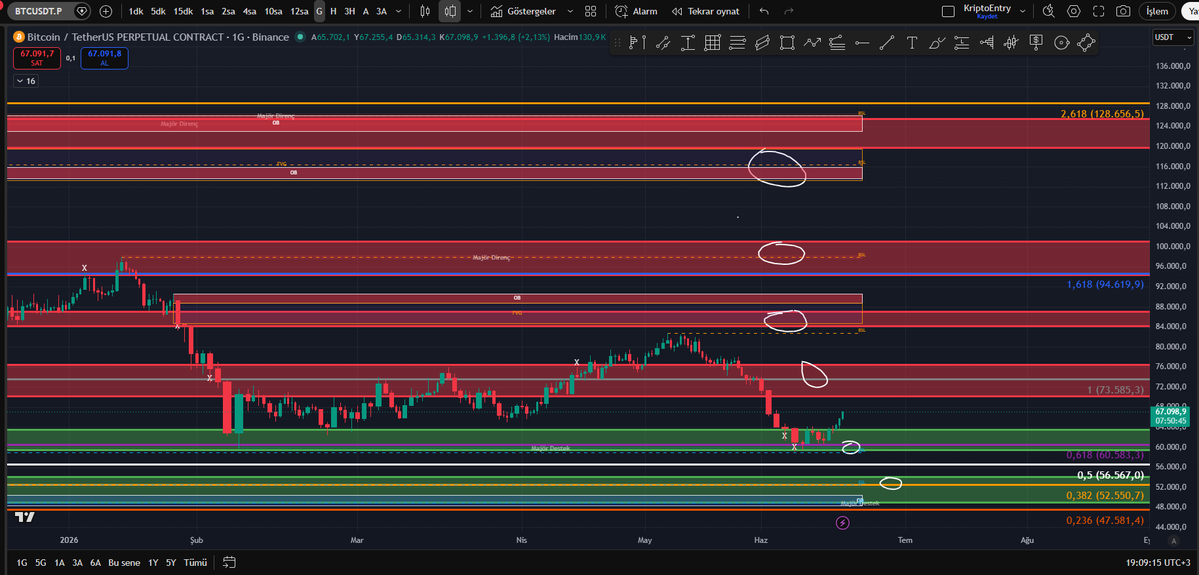Screen dimensions: 1199x575
Task: Select the candlestick projection tool
Action: 1011,43
